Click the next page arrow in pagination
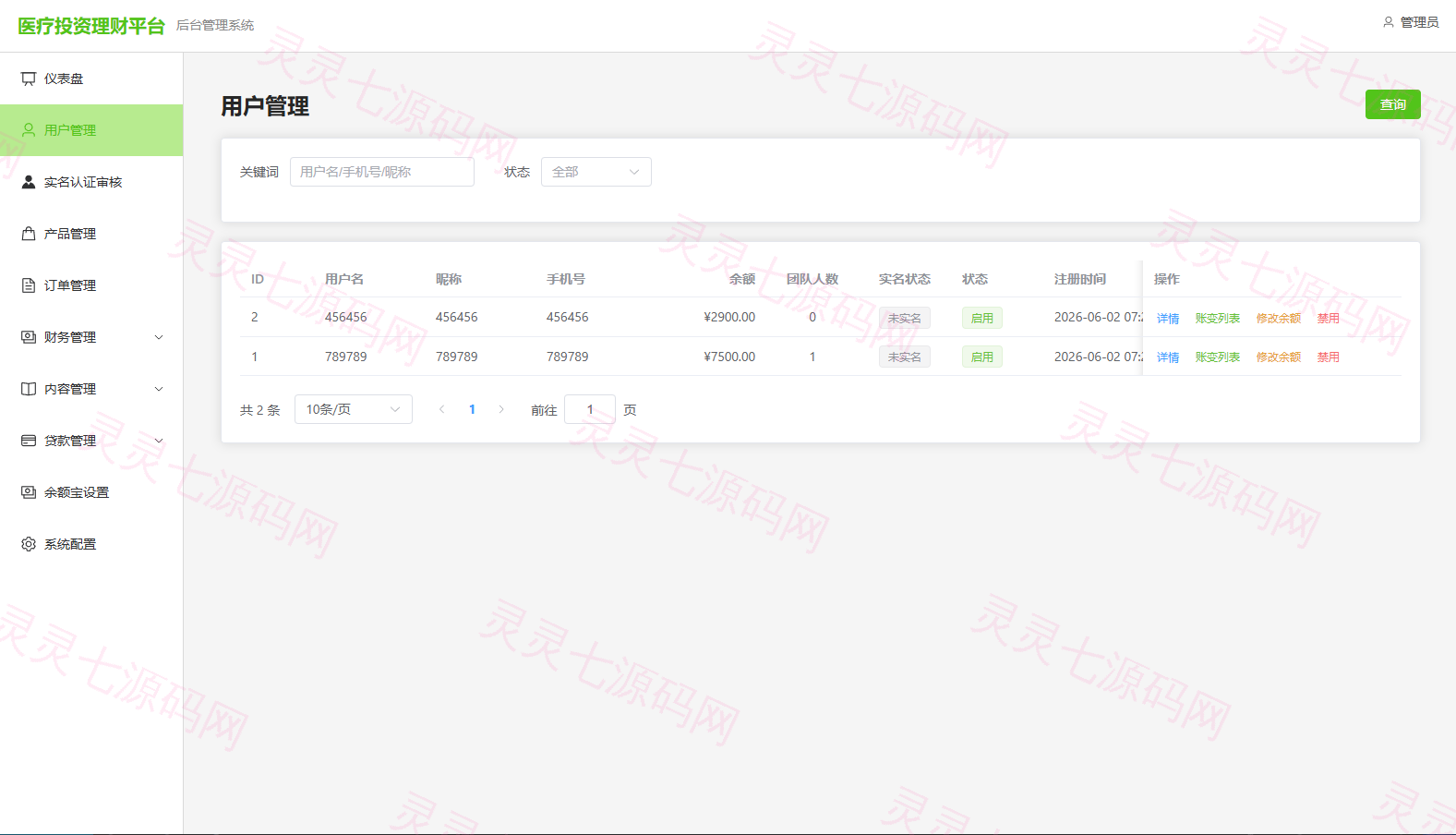This screenshot has height=835, width=1456. pyautogui.click(x=501, y=409)
